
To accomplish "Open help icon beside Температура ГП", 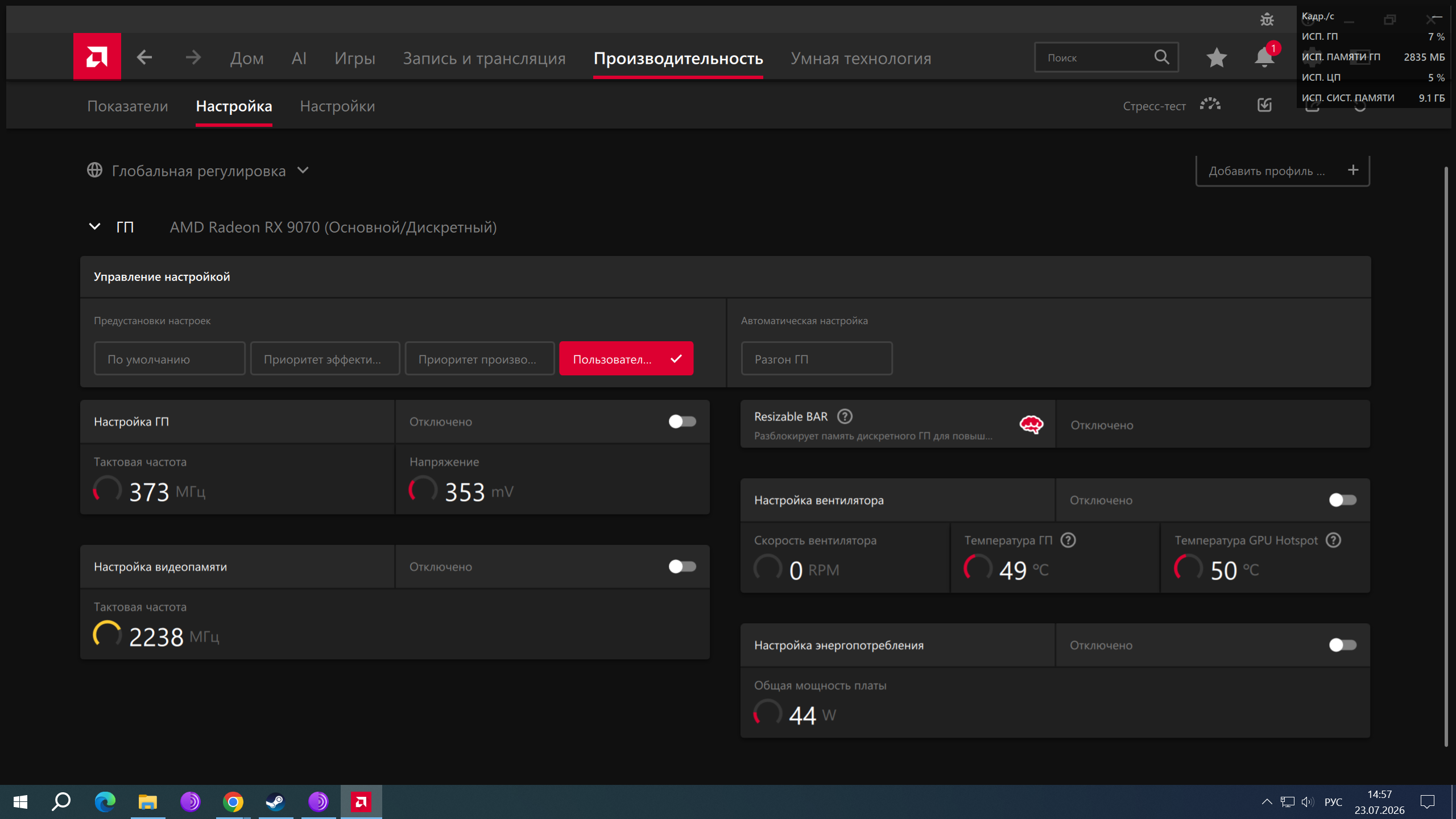I will point(1068,540).
